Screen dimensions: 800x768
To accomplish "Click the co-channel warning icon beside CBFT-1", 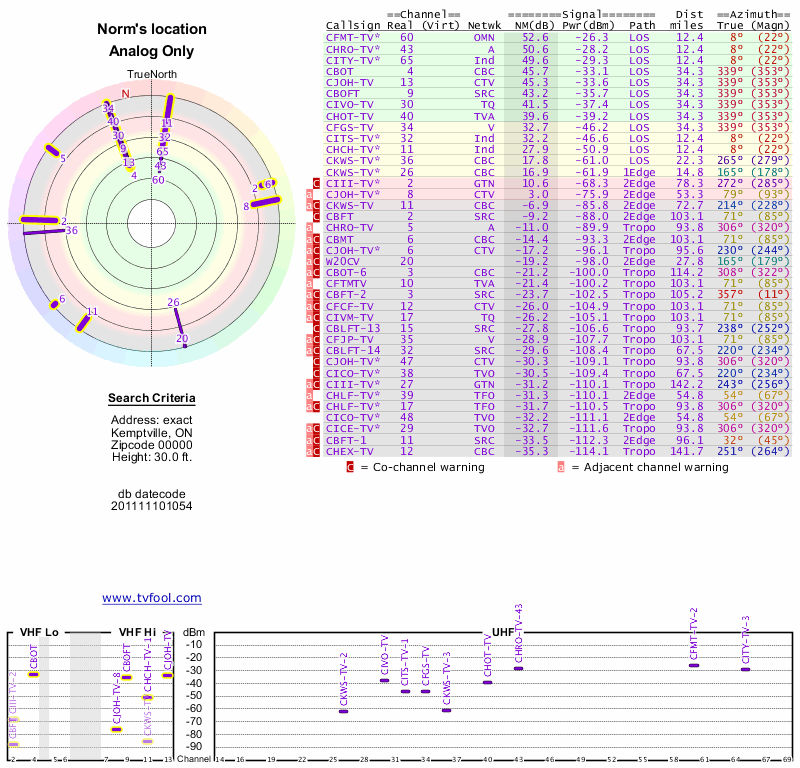I will 316,439.
